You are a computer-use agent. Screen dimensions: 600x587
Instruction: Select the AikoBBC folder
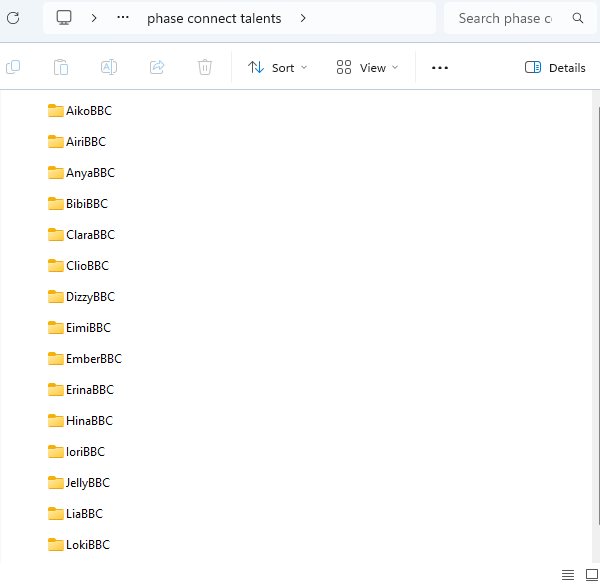tap(80, 111)
